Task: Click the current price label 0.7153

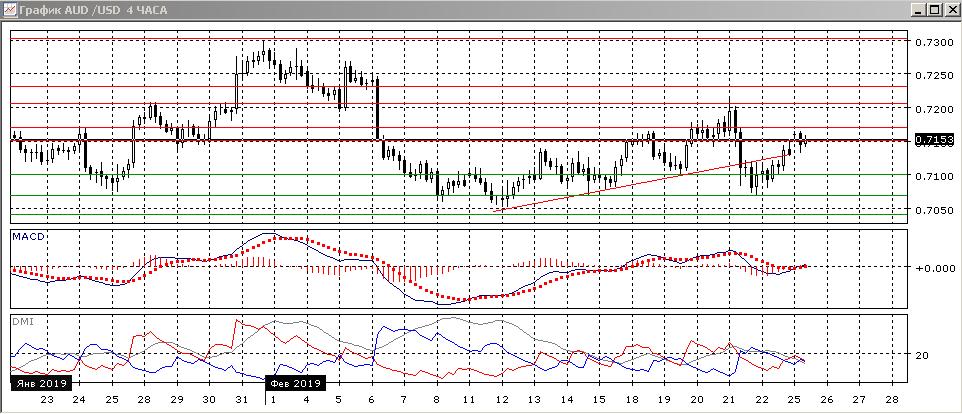Action: pyautogui.click(x=932, y=141)
